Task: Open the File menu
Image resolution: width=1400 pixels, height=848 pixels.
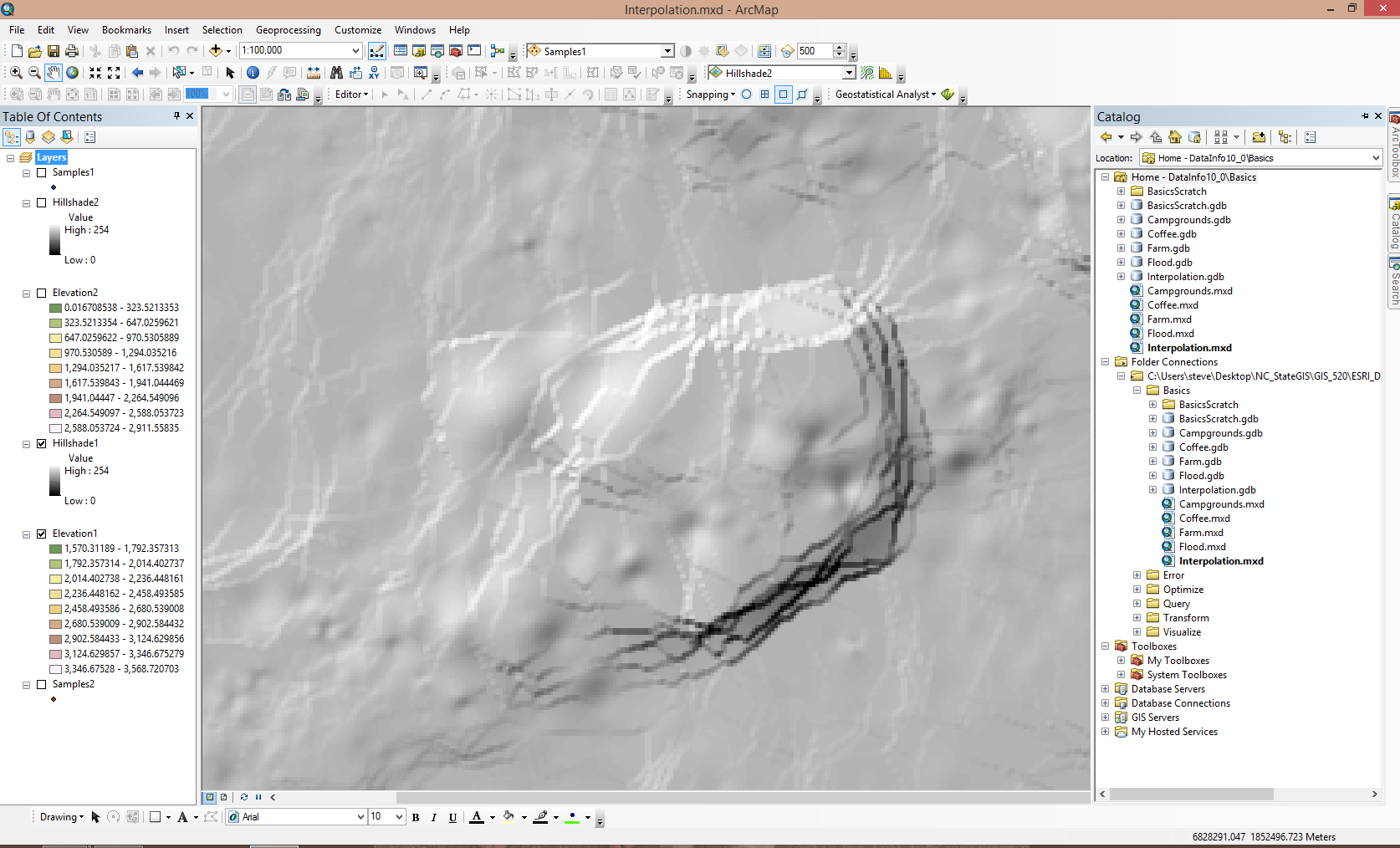Action: [17, 30]
